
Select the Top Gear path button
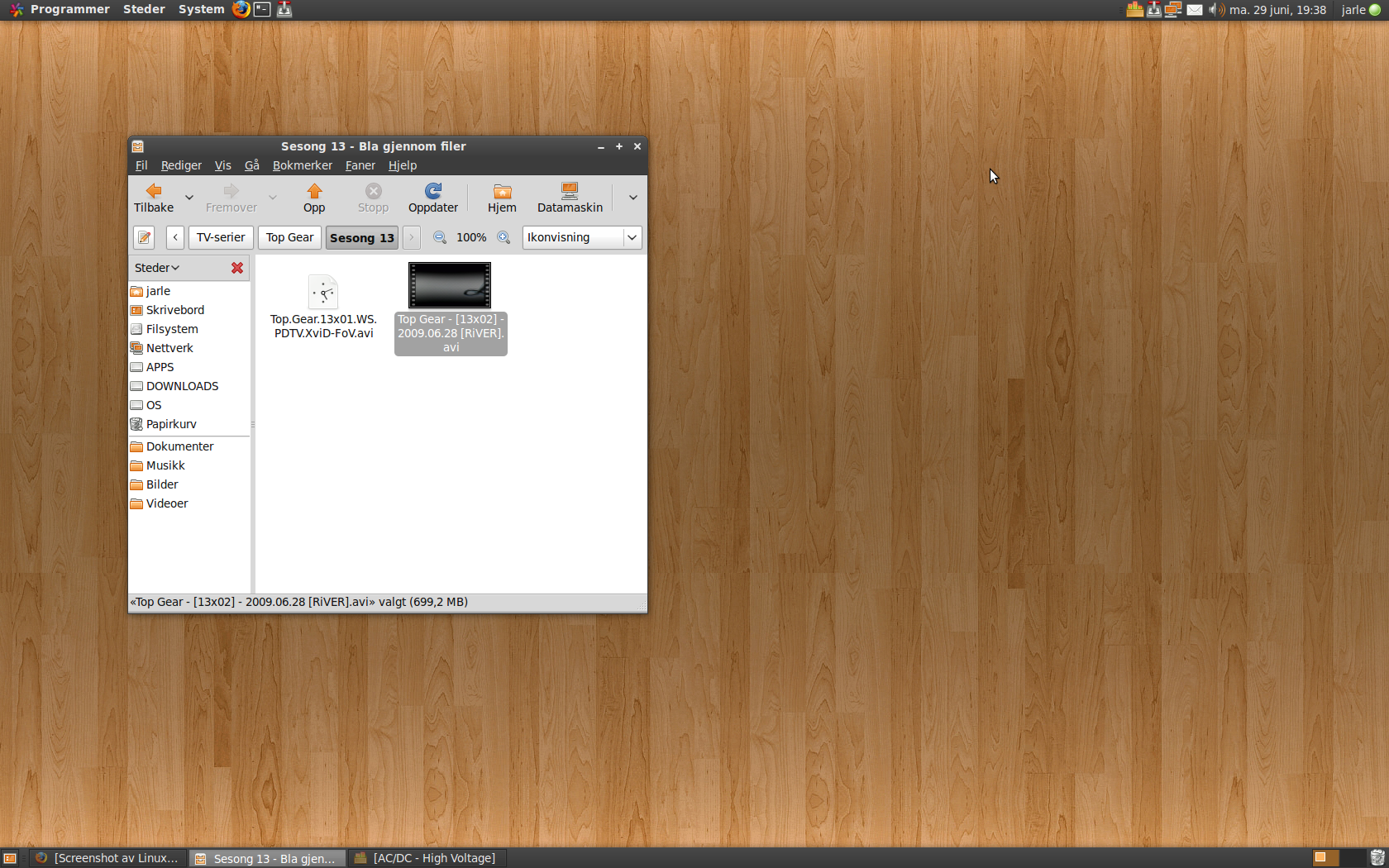point(289,238)
